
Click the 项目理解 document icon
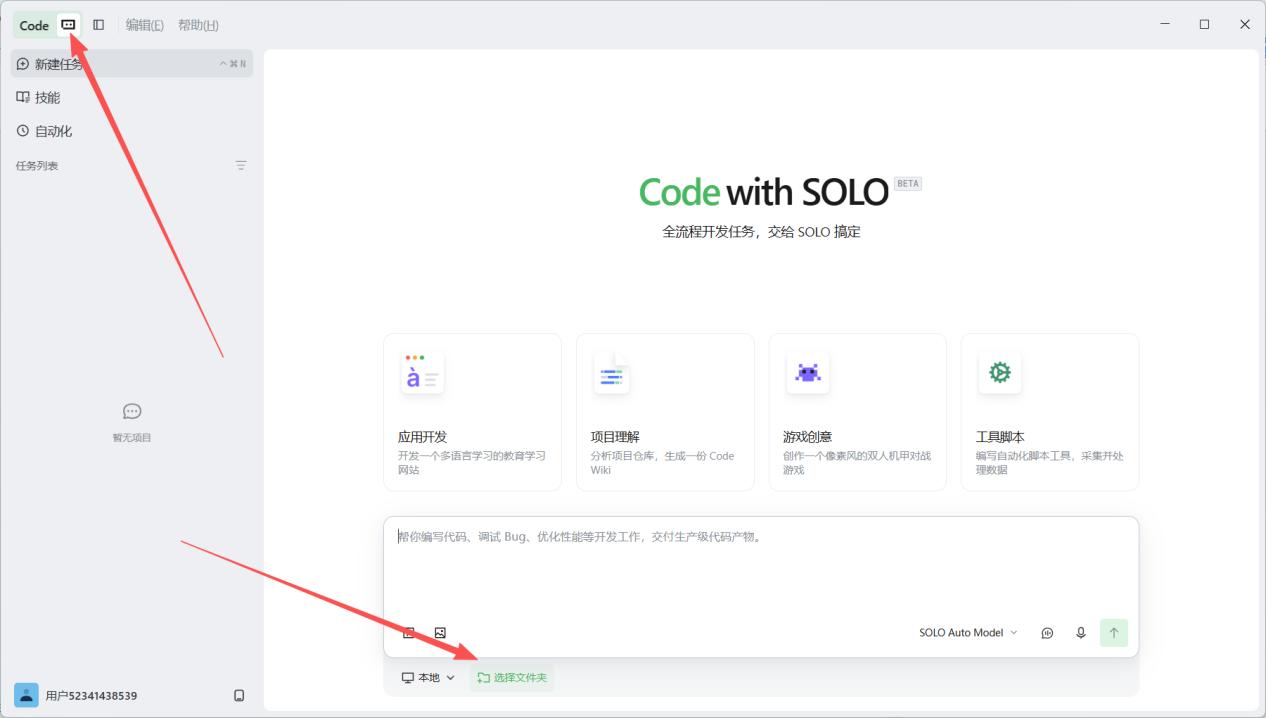(x=612, y=373)
